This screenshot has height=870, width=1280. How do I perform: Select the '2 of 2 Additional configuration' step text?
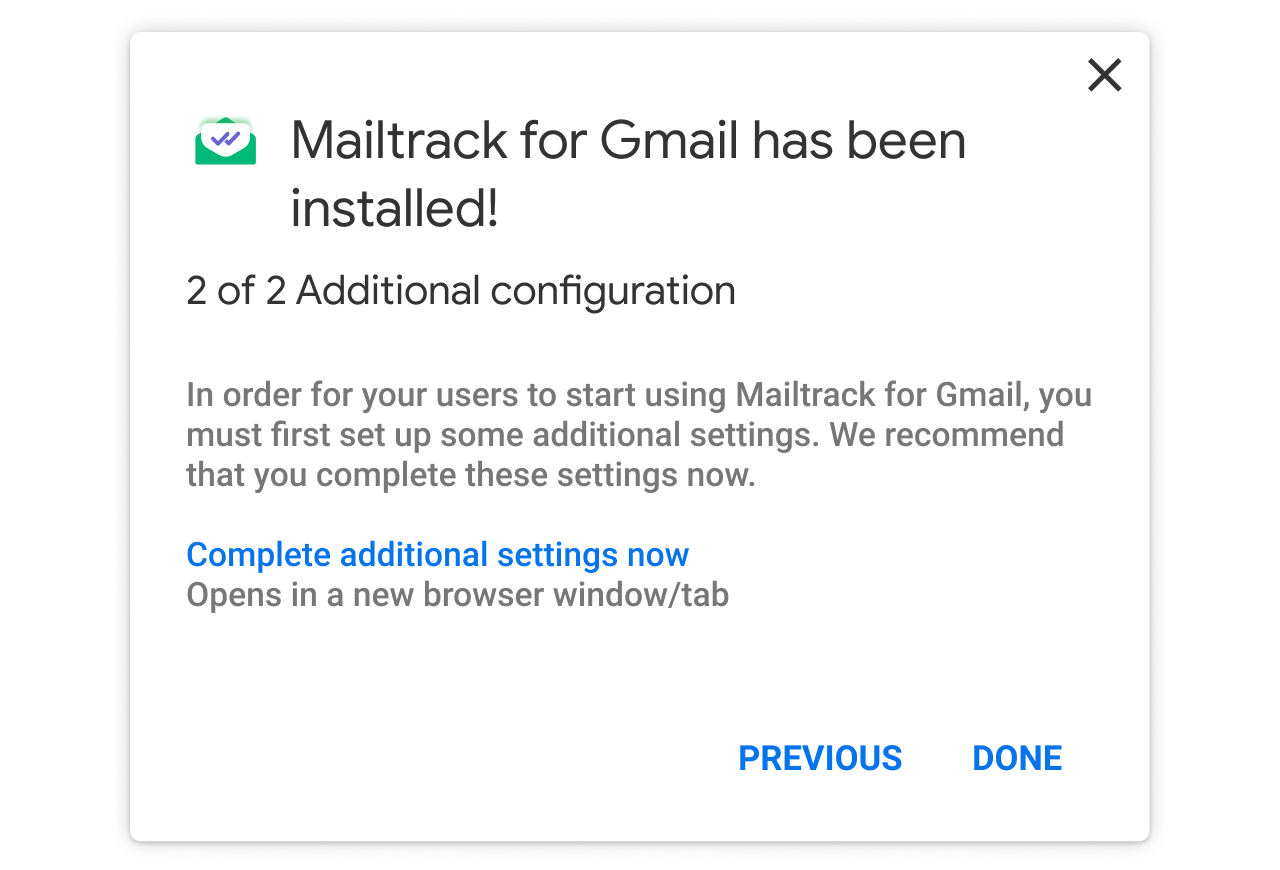coord(461,291)
